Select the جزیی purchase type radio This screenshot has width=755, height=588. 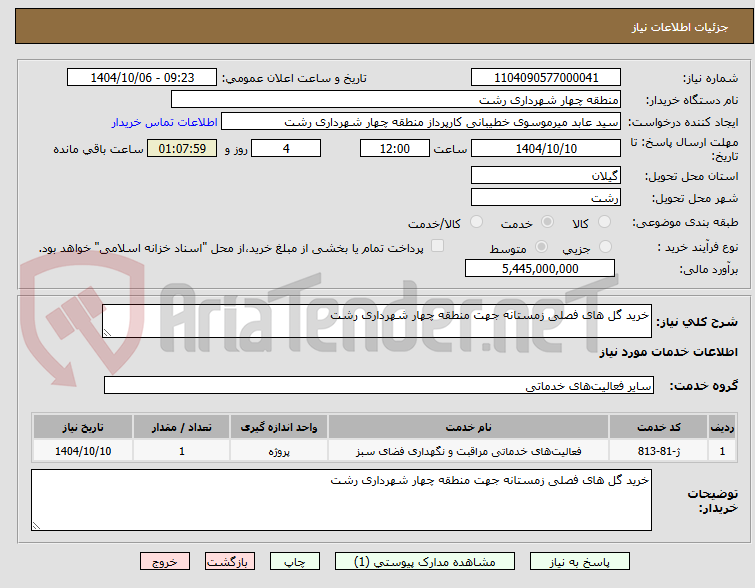click(605, 247)
